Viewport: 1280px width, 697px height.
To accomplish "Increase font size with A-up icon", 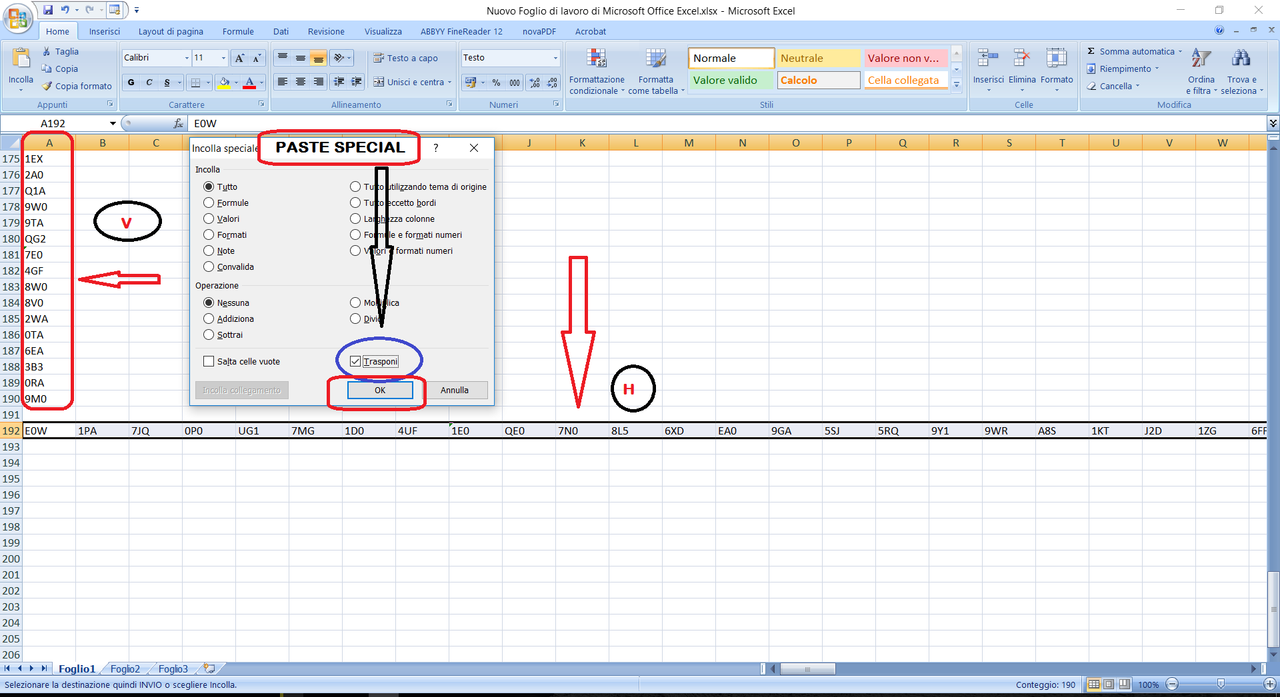I will coord(239,58).
